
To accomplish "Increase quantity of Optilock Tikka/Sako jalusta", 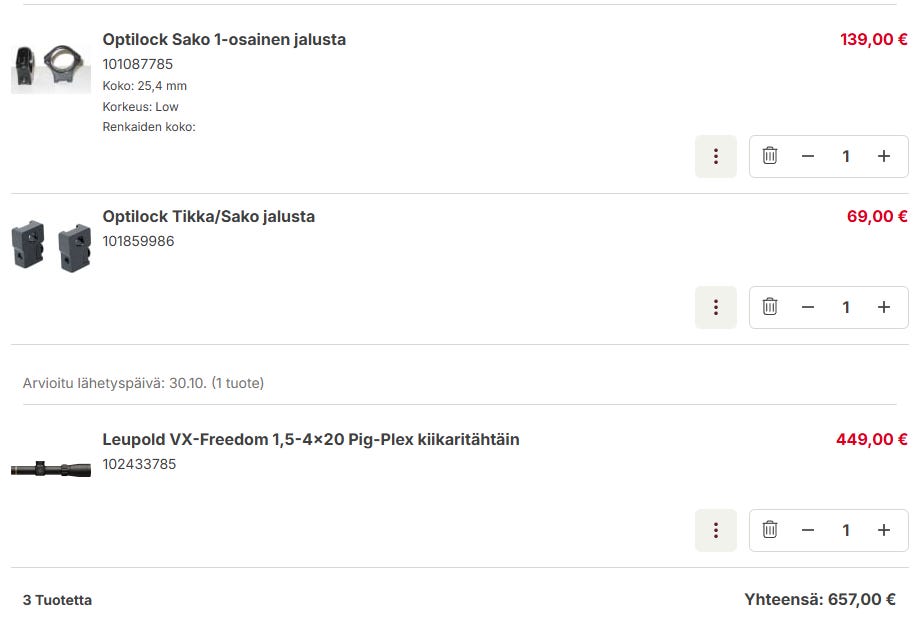I will click(884, 307).
